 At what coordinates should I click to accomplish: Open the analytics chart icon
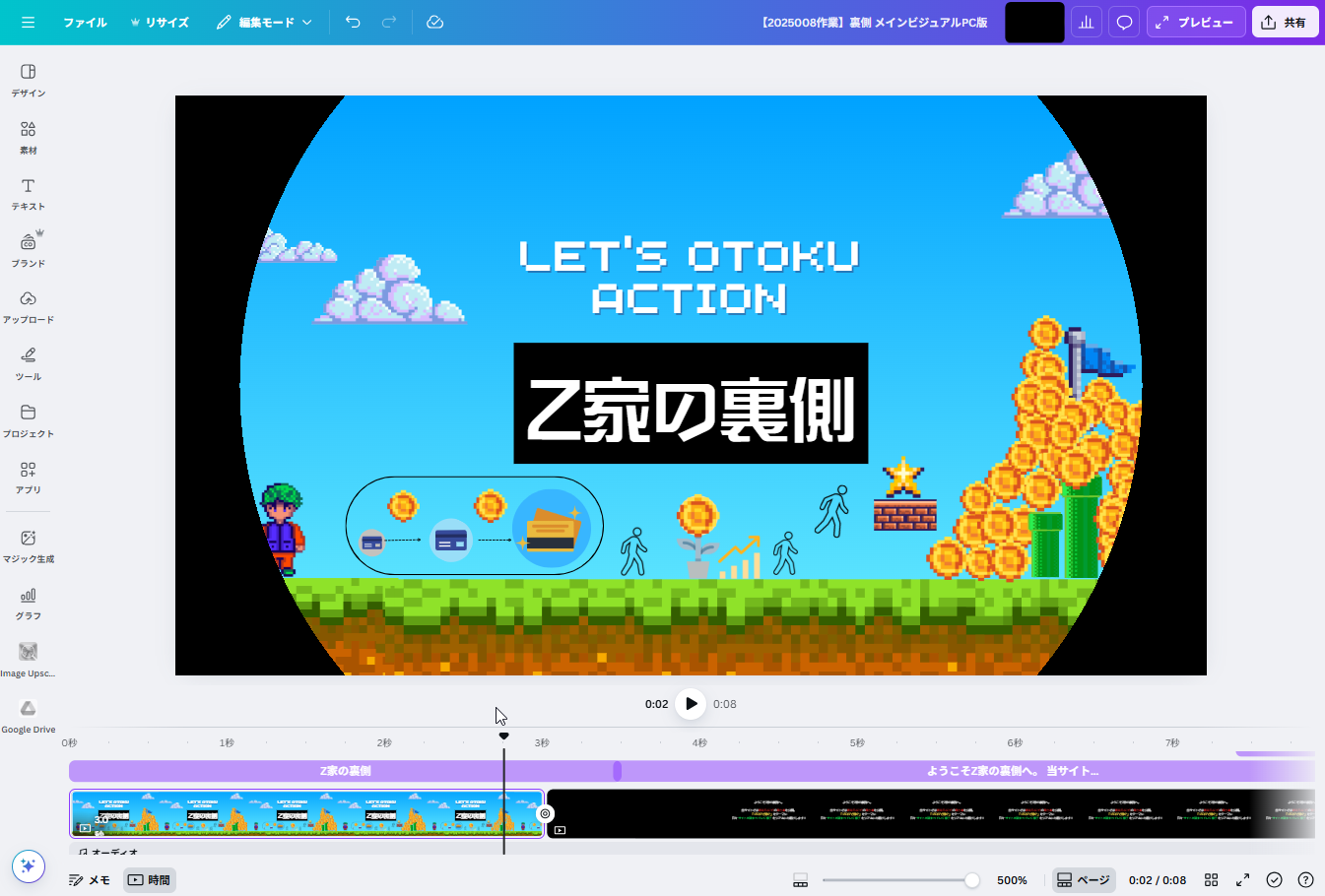[x=1087, y=22]
